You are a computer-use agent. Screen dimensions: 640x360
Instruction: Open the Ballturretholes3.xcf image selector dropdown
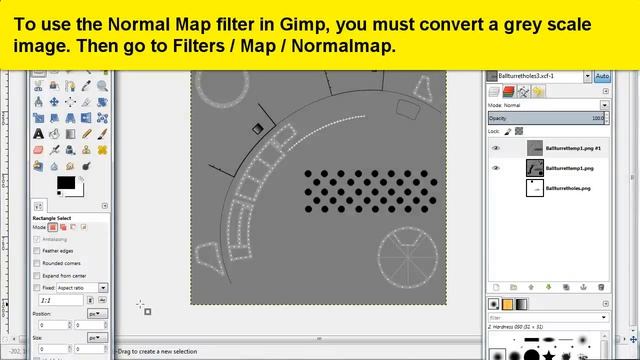587,76
